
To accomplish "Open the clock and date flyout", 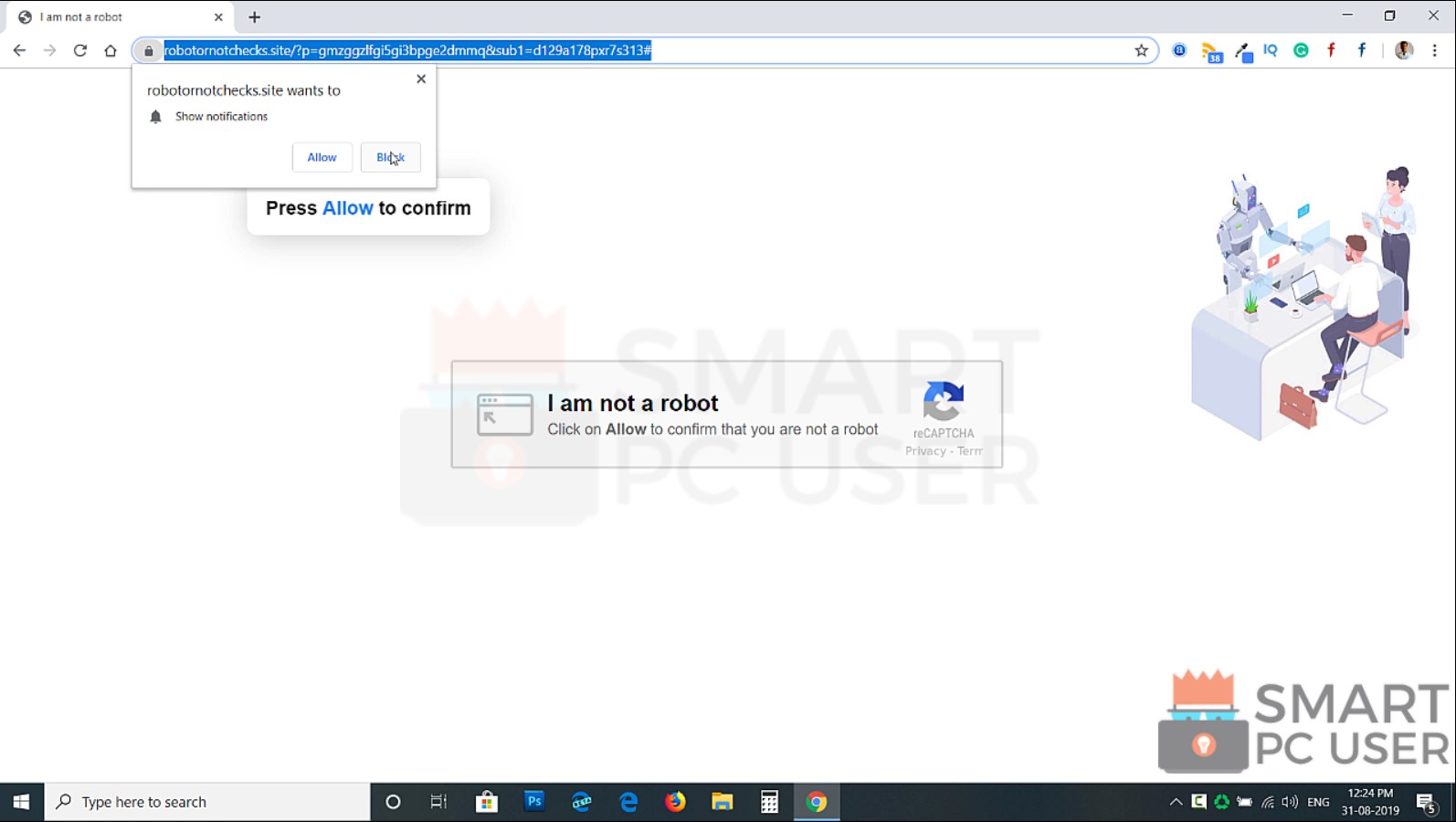I will click(1370, 802).
